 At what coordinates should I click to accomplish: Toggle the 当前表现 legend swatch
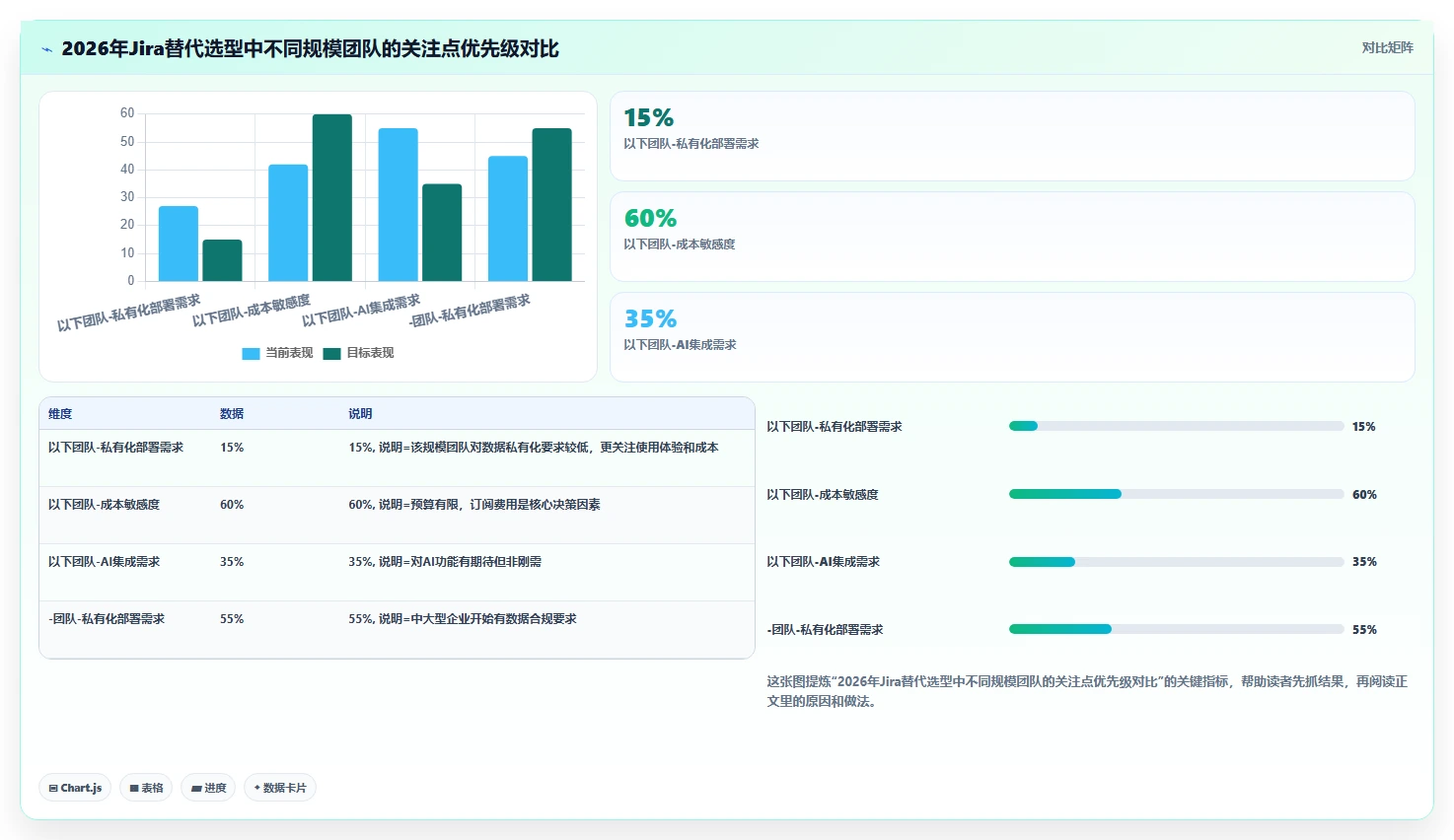click(x=251, y=353)
